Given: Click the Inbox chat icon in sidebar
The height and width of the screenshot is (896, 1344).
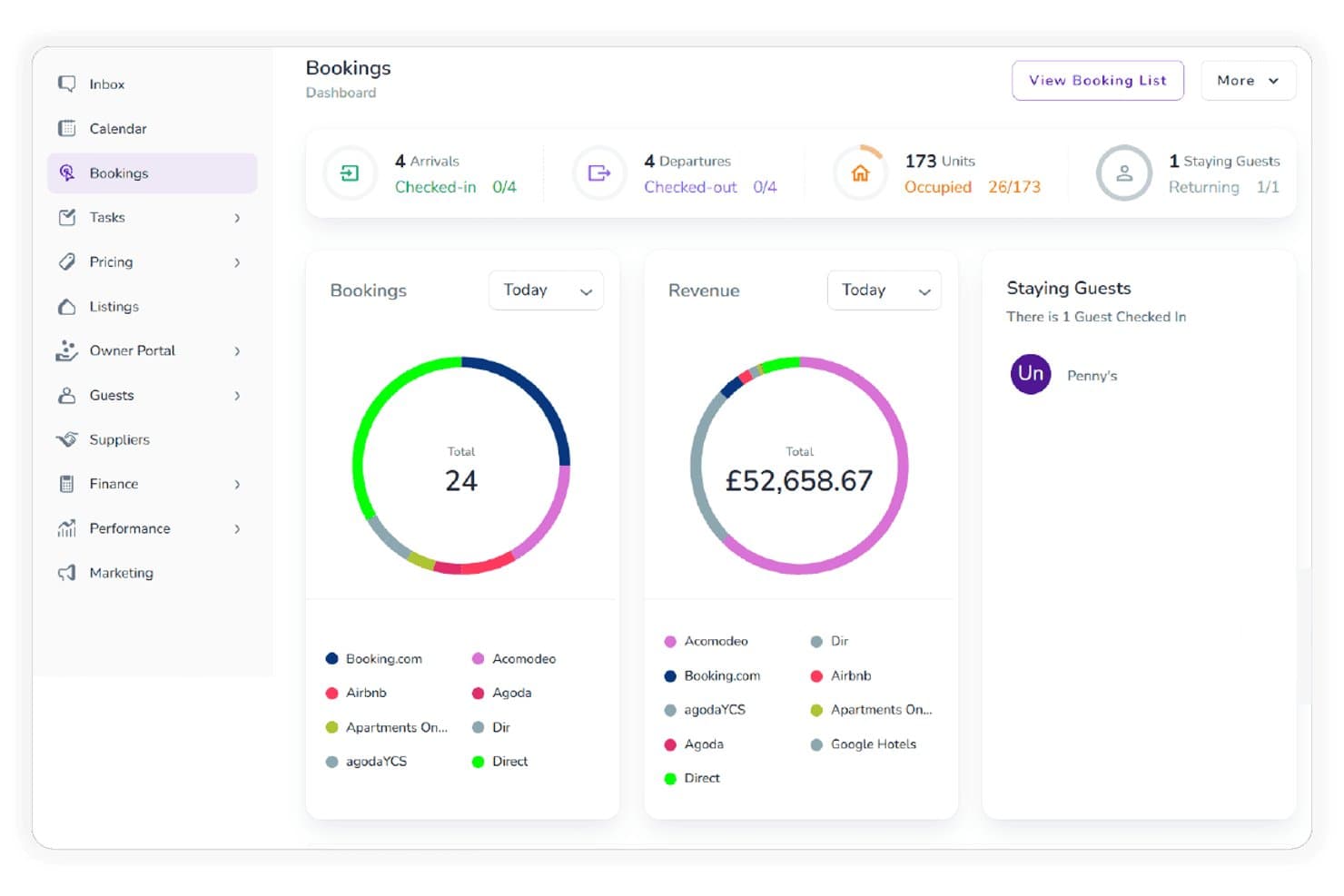Looking at the screenshot, I should tap(66, 84).
